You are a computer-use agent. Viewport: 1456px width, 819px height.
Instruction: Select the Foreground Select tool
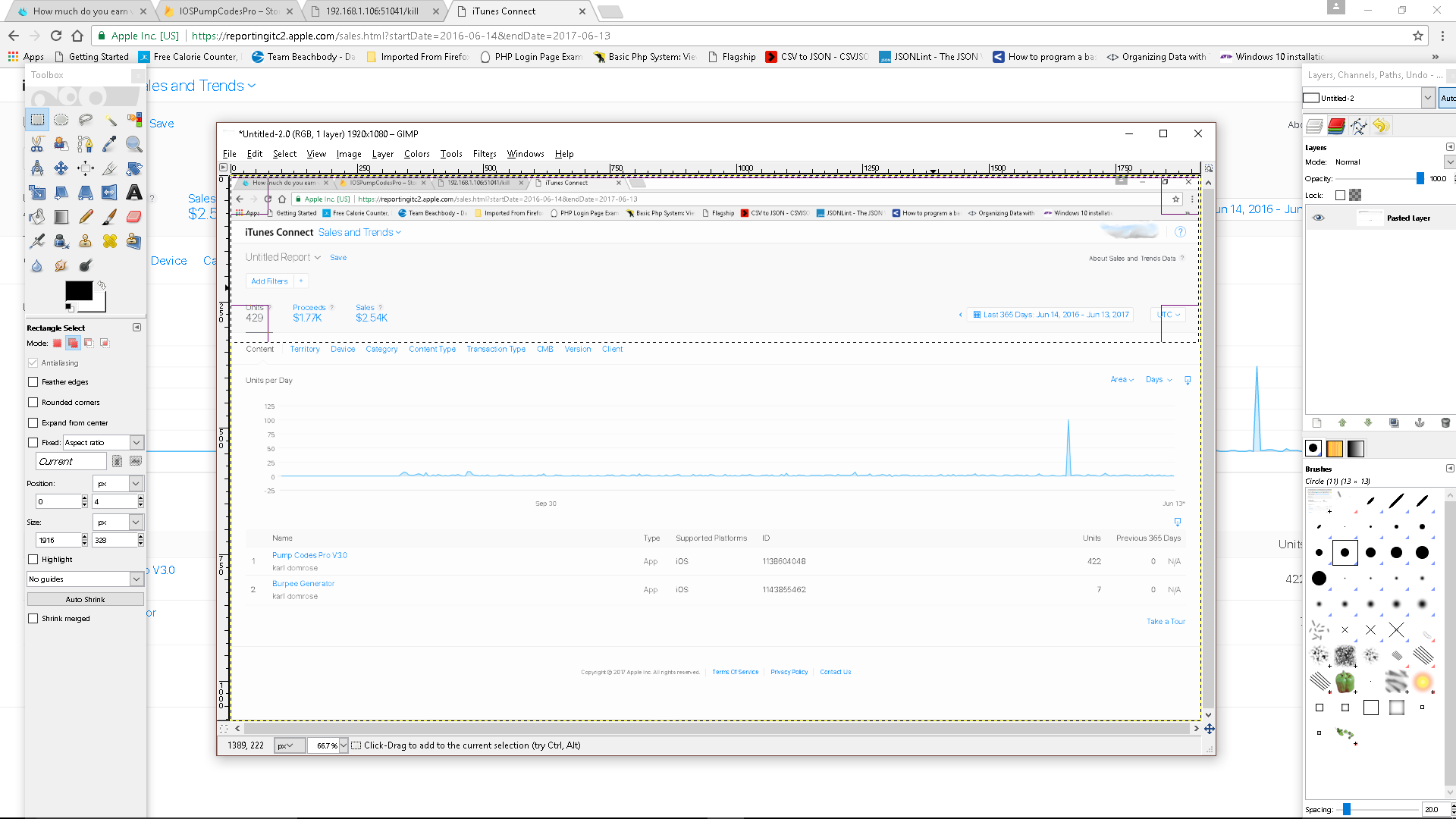tap(61, 144)
